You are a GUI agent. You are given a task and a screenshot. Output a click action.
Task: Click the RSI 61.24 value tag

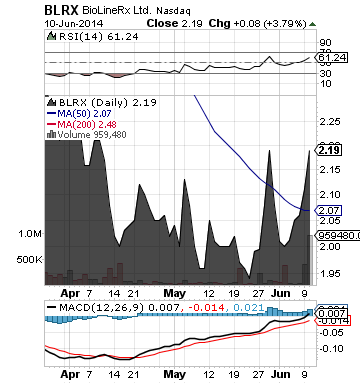pos(331,58)
